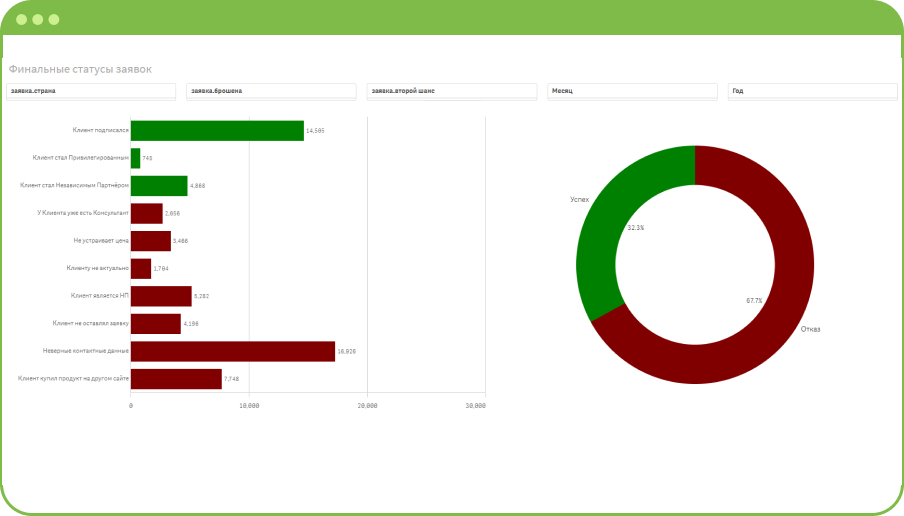The height and width of the screenshot is (516, 904).
Task: Click the 'Клиент купил продукт на другом сайте' bar
Action: 176,379
